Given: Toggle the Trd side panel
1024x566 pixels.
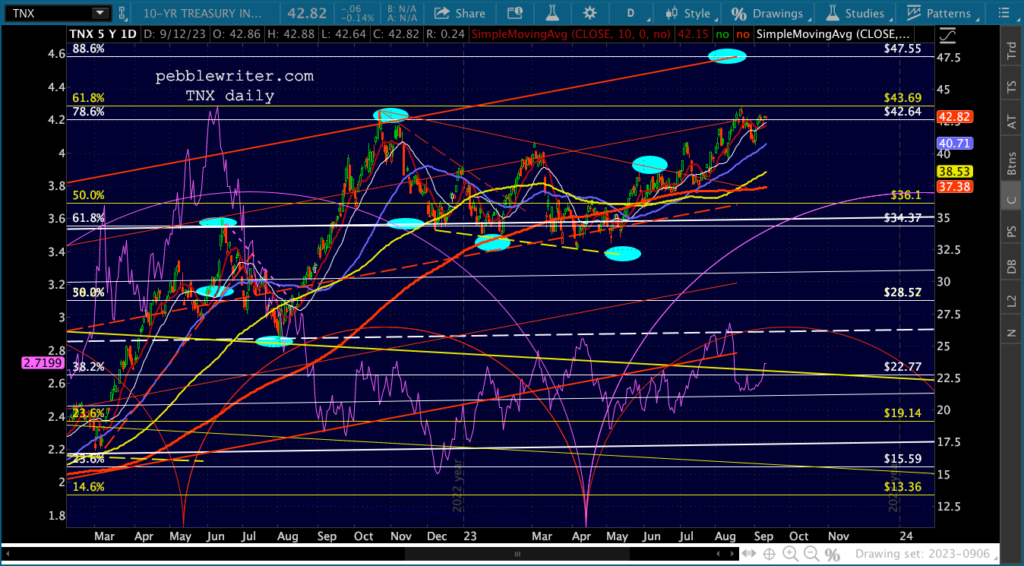Looking at the screenshot, I should click(x=1011, y=46).
